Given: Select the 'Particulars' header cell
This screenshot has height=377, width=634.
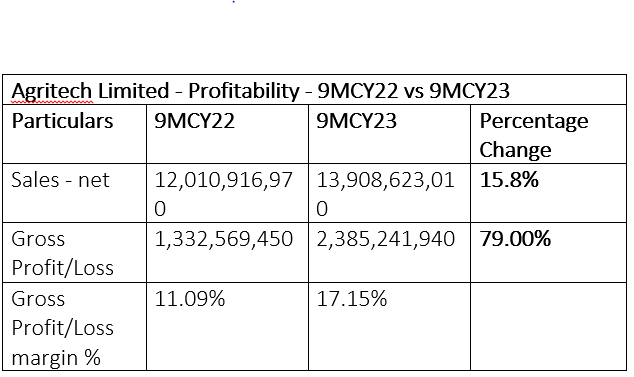Looking at the screenshot, I should (74, 134).
